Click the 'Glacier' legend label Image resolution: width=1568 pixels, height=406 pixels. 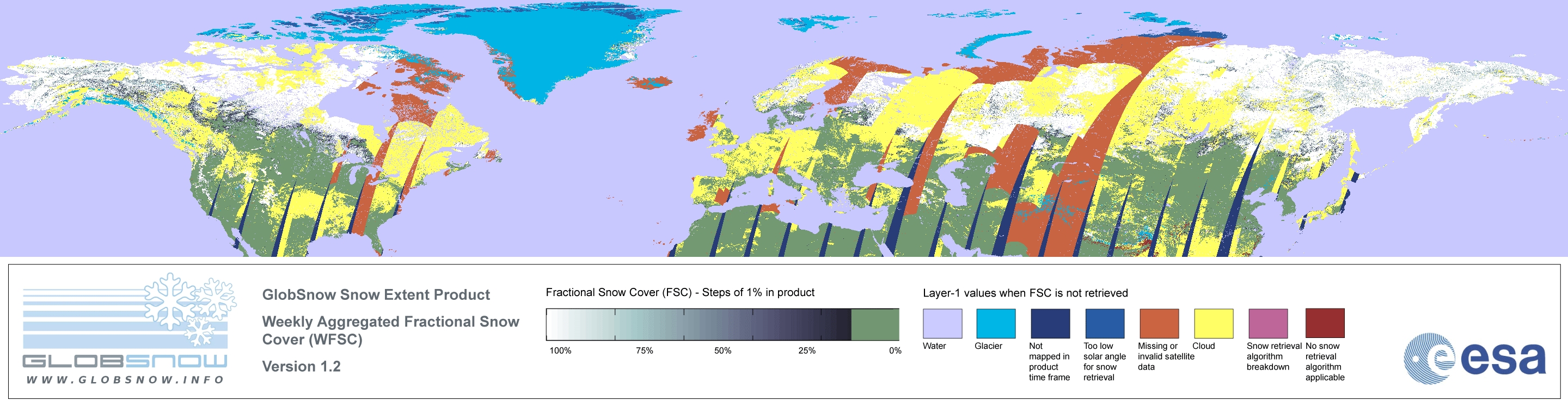tap(989, 346)
